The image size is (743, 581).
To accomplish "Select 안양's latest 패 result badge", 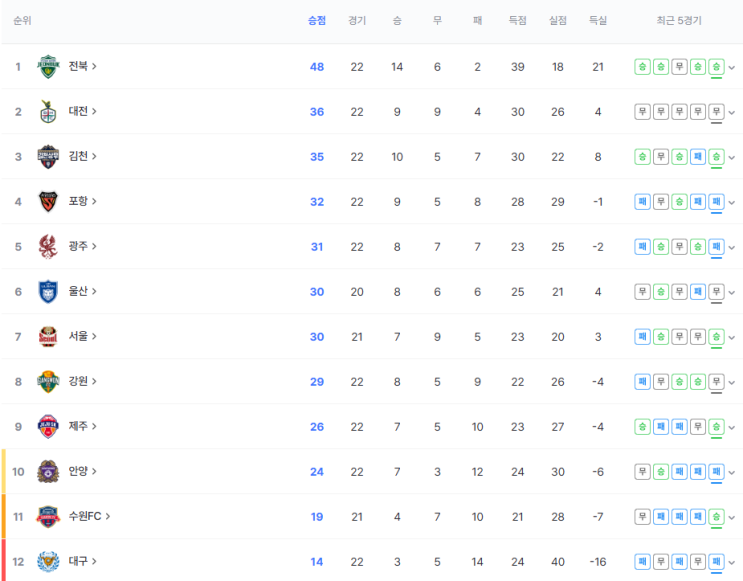I will [716, 472].
